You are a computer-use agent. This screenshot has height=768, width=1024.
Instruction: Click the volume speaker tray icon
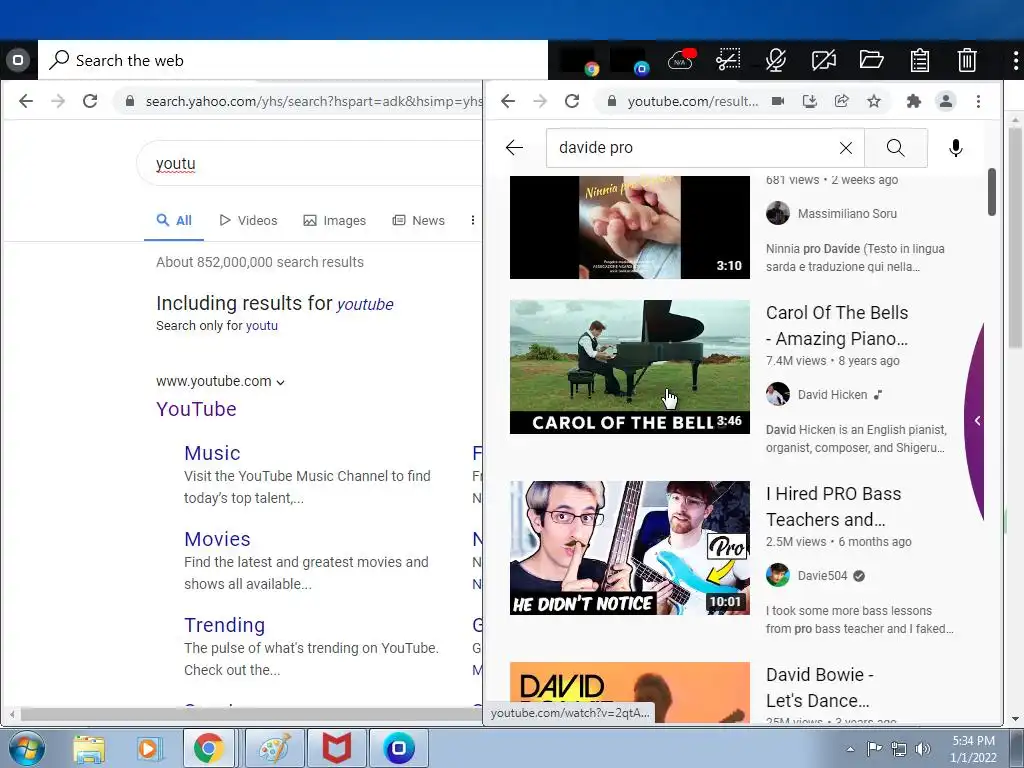[x=922, y=749]
